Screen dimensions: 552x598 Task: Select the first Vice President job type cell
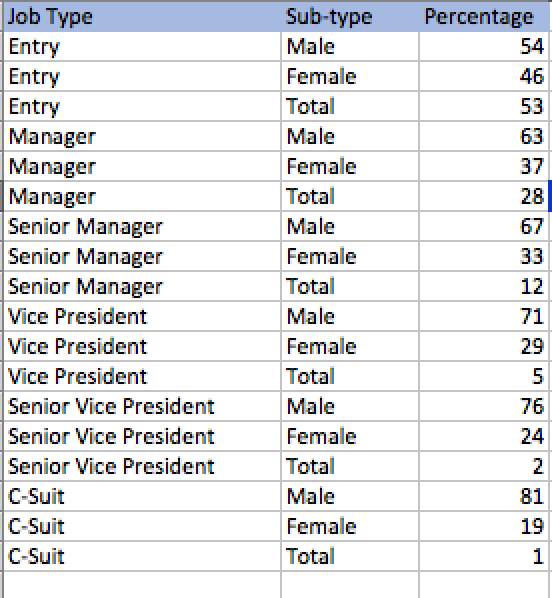(142, 317)
